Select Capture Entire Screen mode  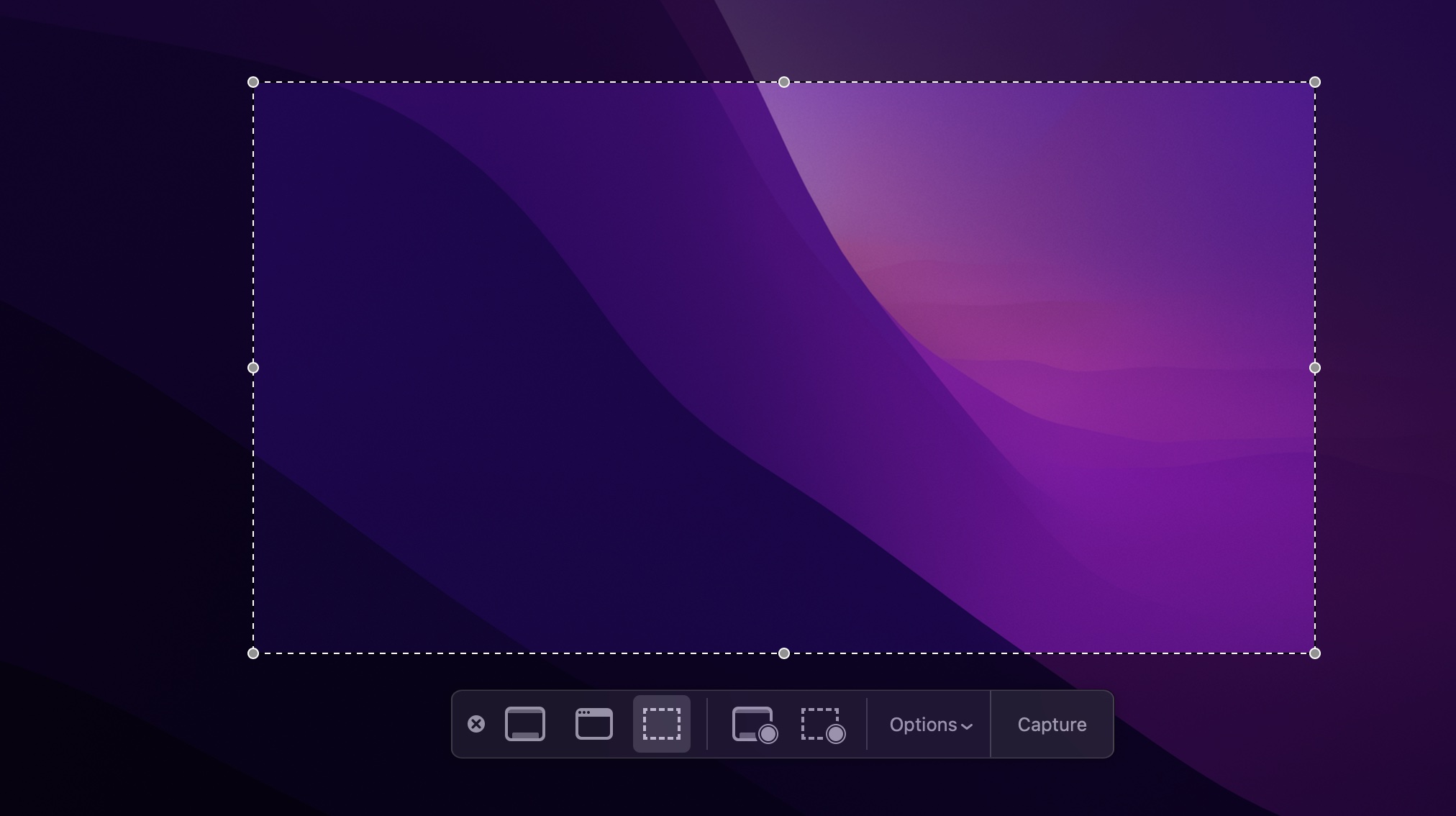point(525,724)
